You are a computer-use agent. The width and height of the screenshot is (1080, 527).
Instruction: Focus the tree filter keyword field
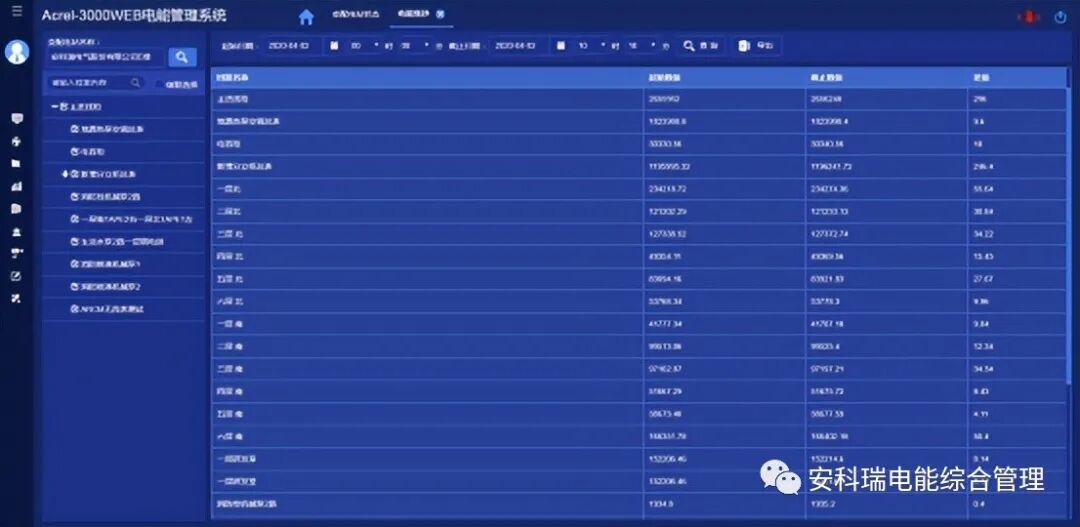pos(96,83)
